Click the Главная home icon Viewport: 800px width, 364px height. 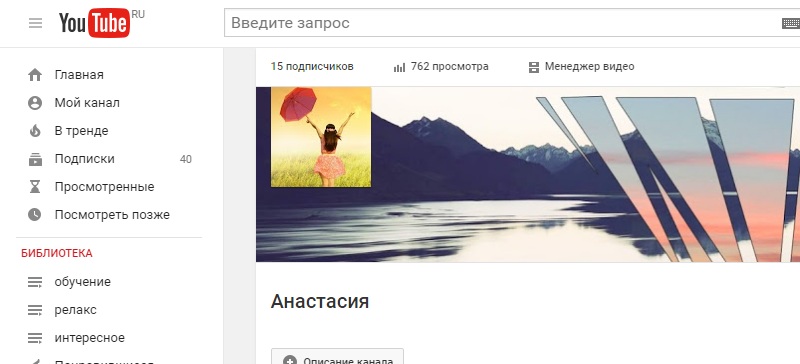coord(35,75)
